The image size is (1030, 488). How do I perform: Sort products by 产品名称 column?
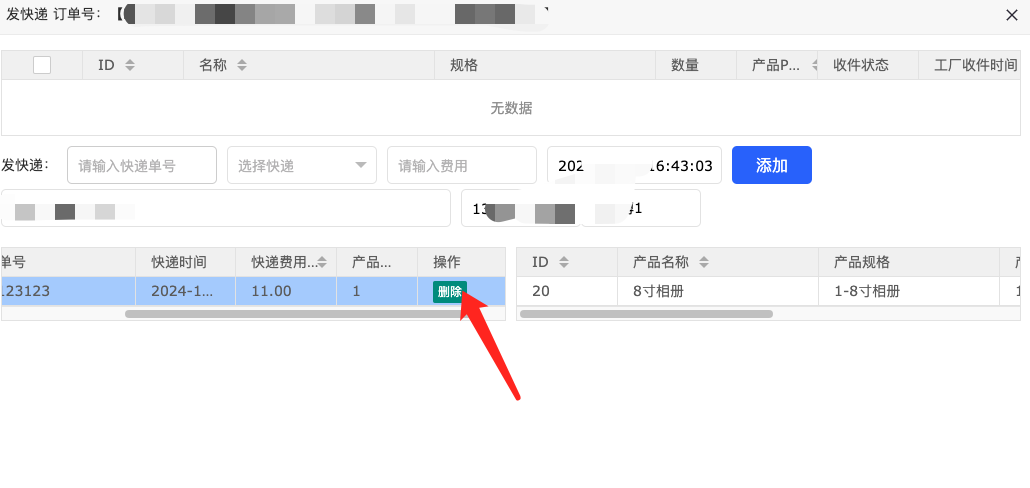click(x=703, y=262)
